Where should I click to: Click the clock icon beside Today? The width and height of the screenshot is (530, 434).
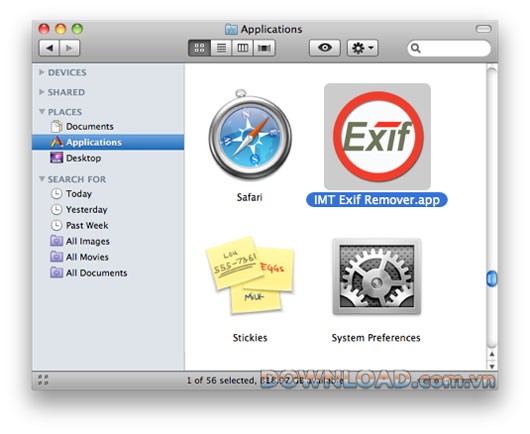point(56,194)
